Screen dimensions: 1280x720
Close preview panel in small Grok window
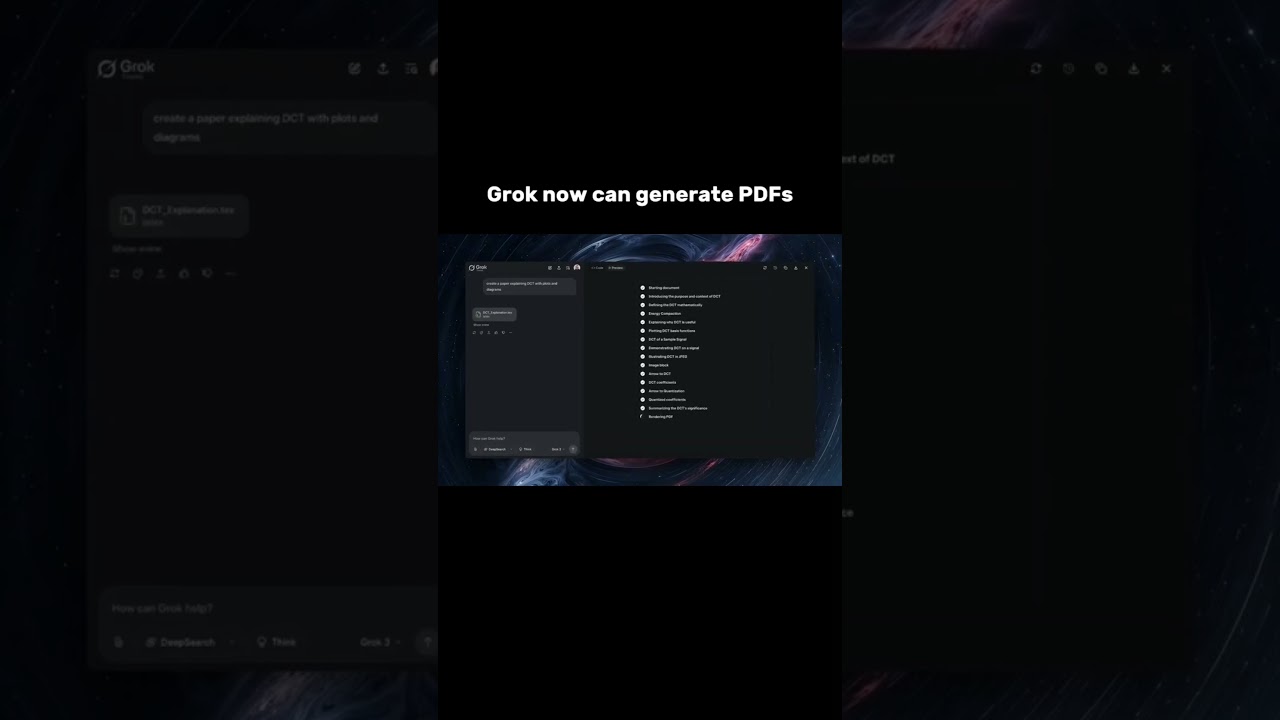tap(806, 268)
